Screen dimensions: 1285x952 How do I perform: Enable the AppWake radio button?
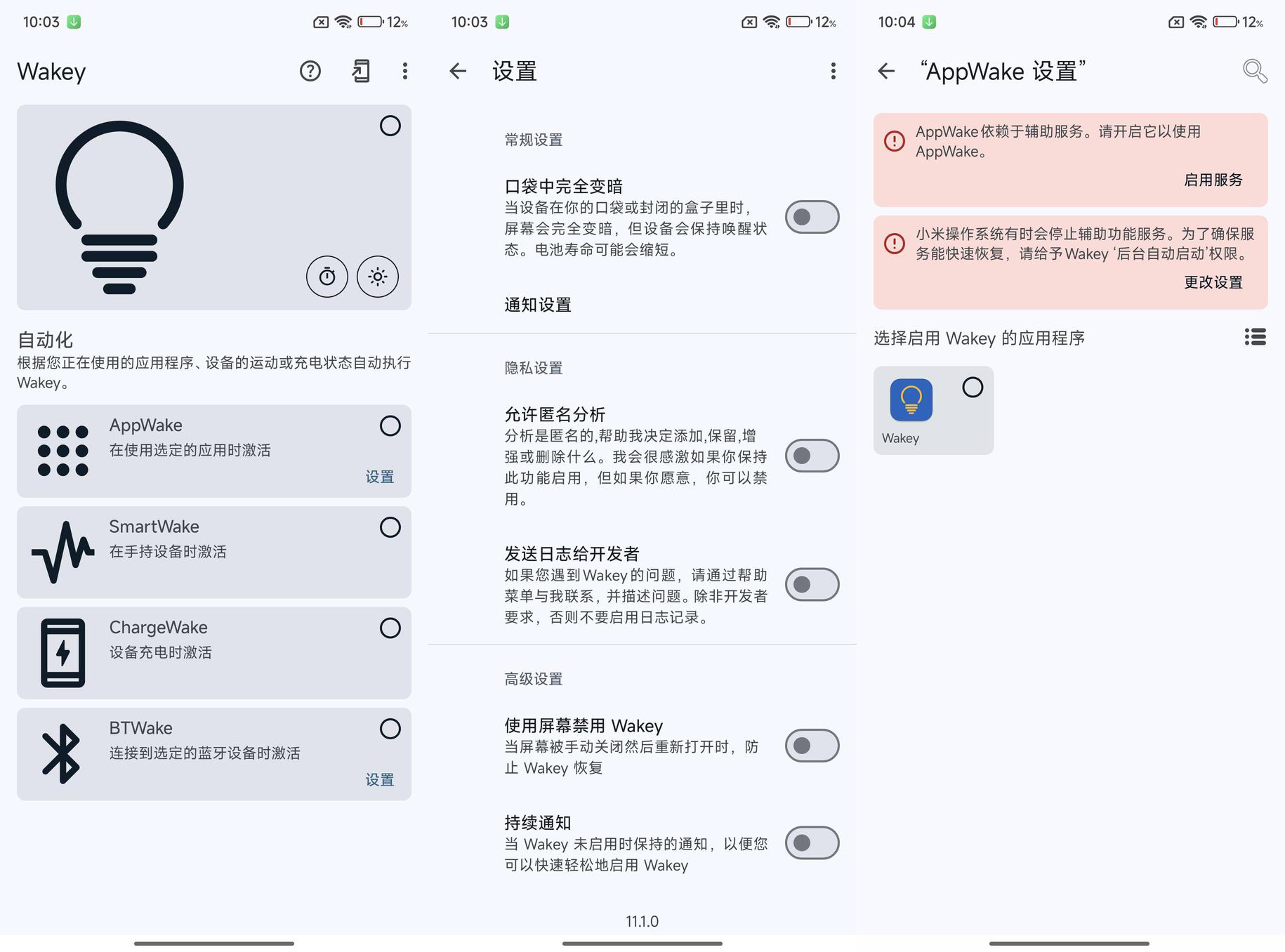pyautogui.click(x=390, y=426)
